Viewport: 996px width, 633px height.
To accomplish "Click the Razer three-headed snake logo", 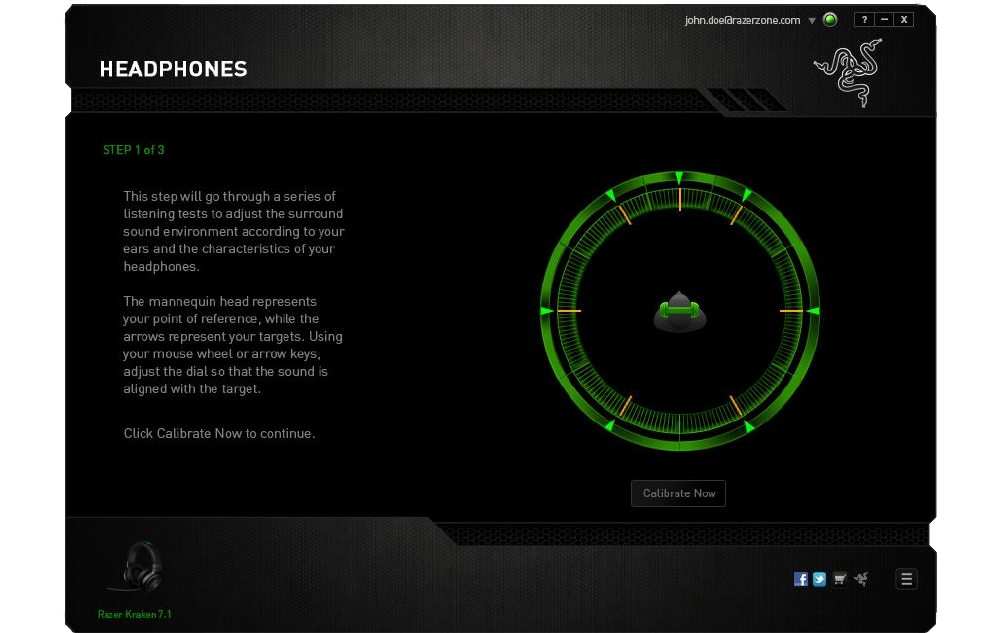I will pos(849,72).
